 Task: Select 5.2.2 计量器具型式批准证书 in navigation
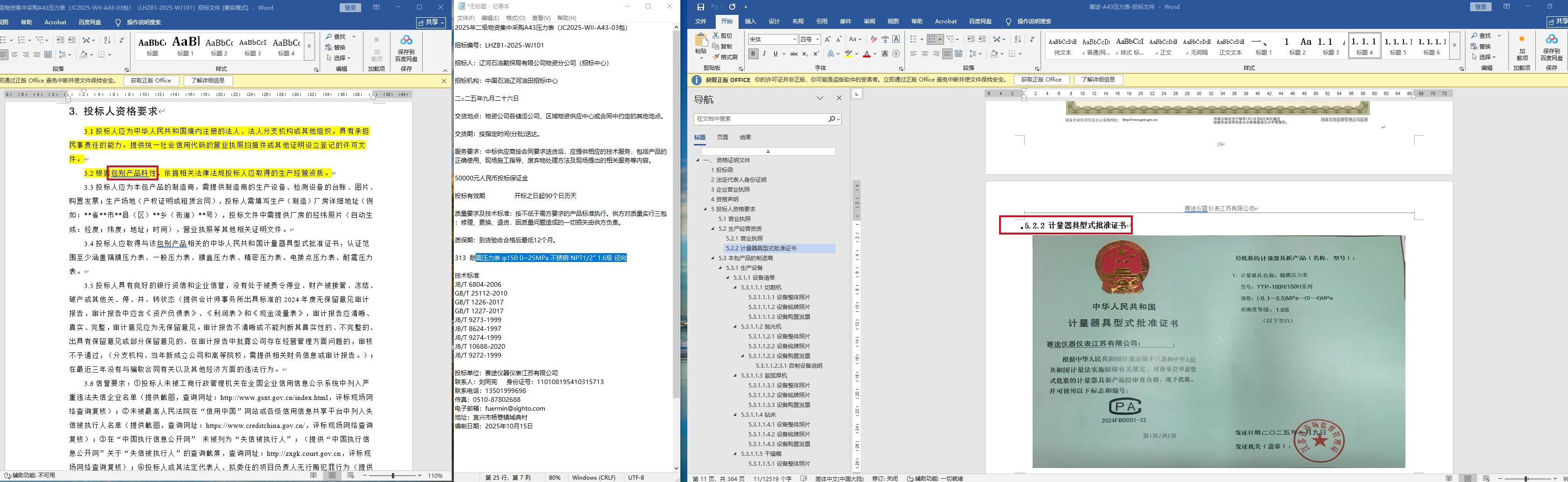779,248
